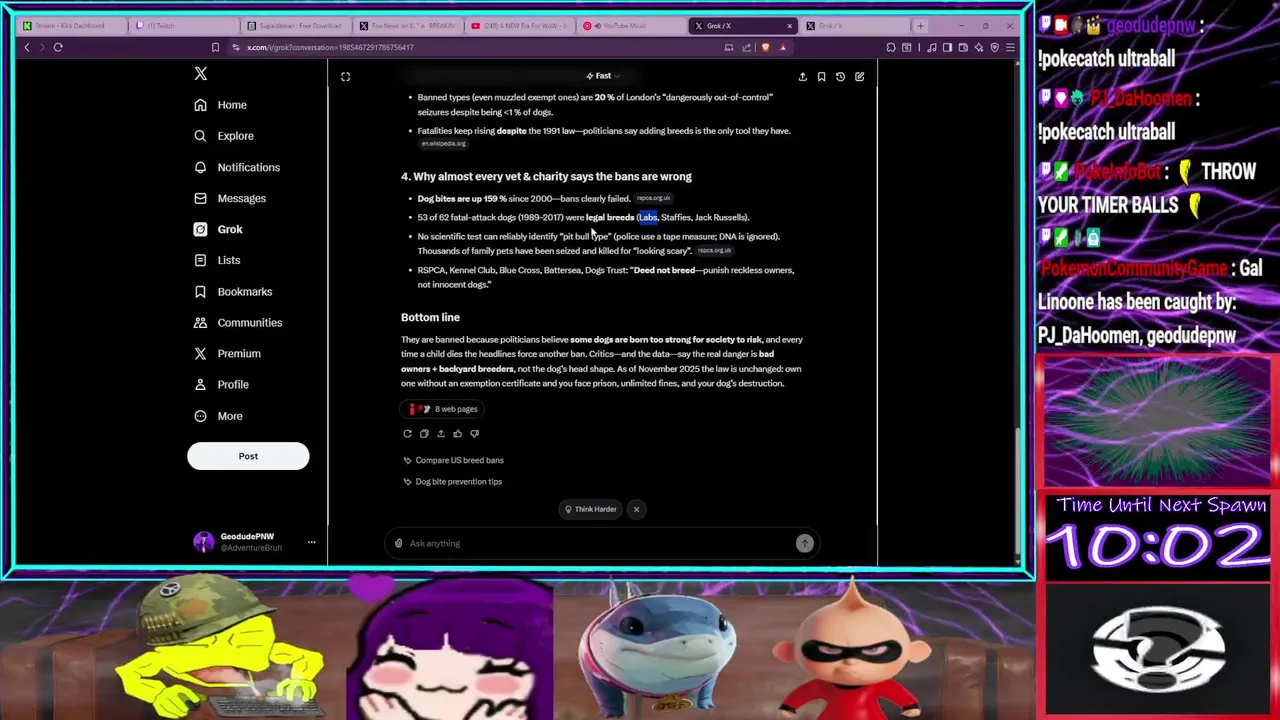
Task: Click the Think Harder button
Action: pos(590,509)
